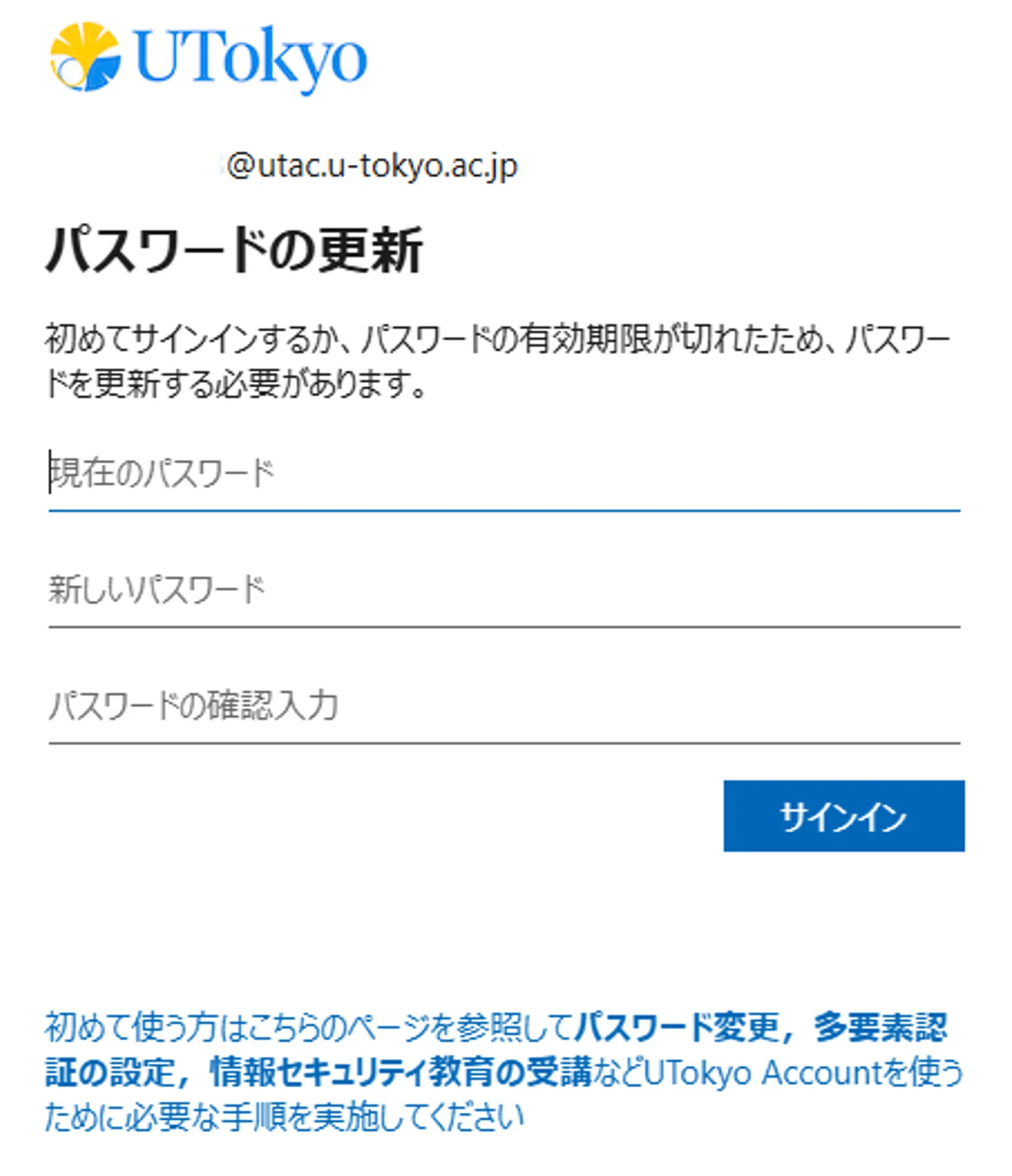Click the ドを更新する必要があります description line
Viewport: 1012px width, 1176px height.
(235, 384)
